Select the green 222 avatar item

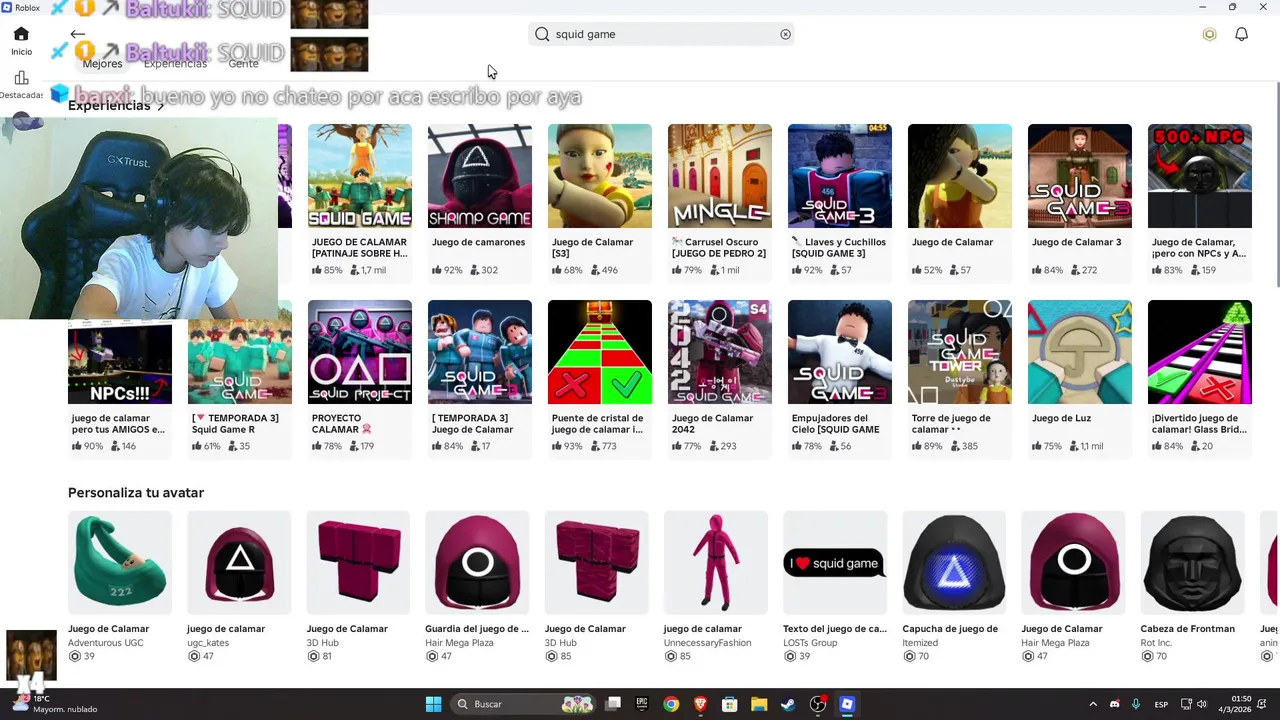(x=120, y=563)
